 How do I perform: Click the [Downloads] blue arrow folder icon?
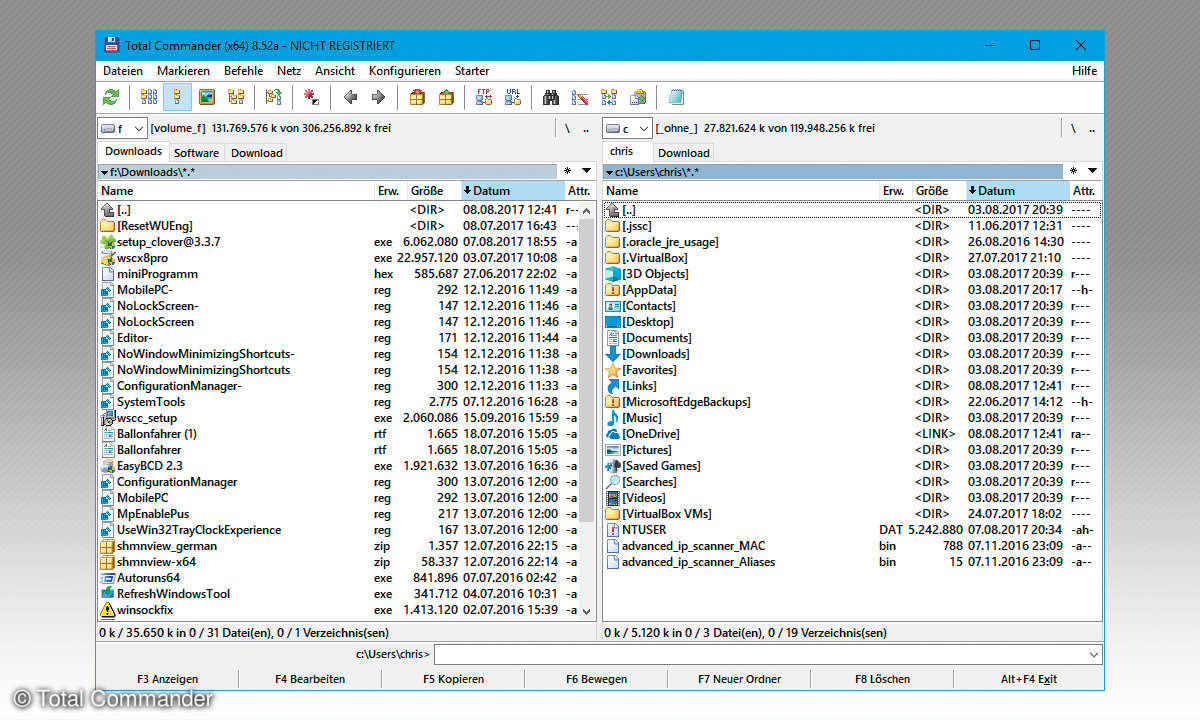click(x=613, y=354)
